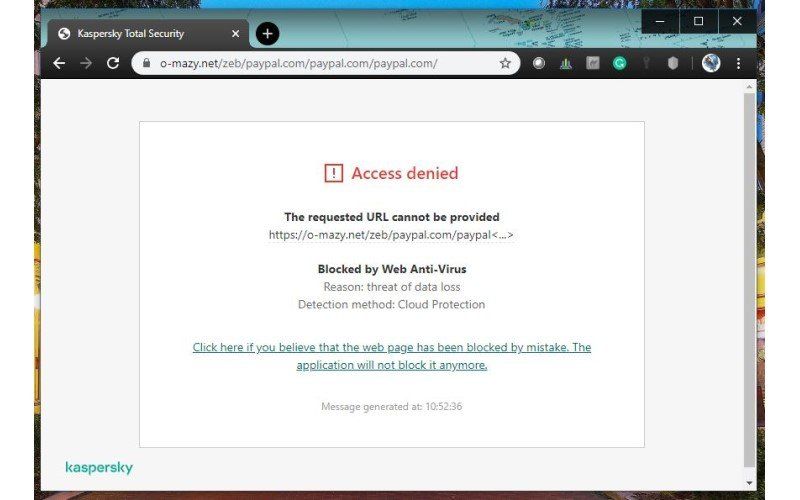800x500 pixels.
Task: Open the Chrome three-dot menu
Action: coord(738,63)
